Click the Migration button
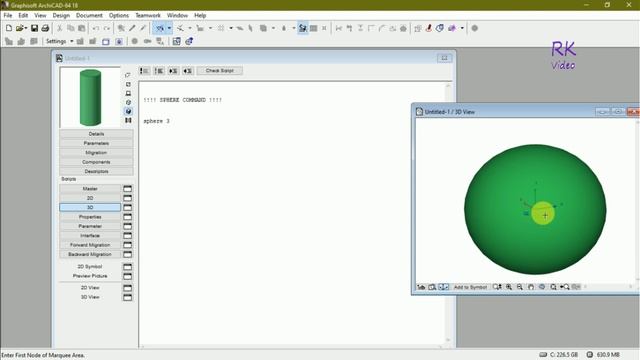 coord(96,153)
